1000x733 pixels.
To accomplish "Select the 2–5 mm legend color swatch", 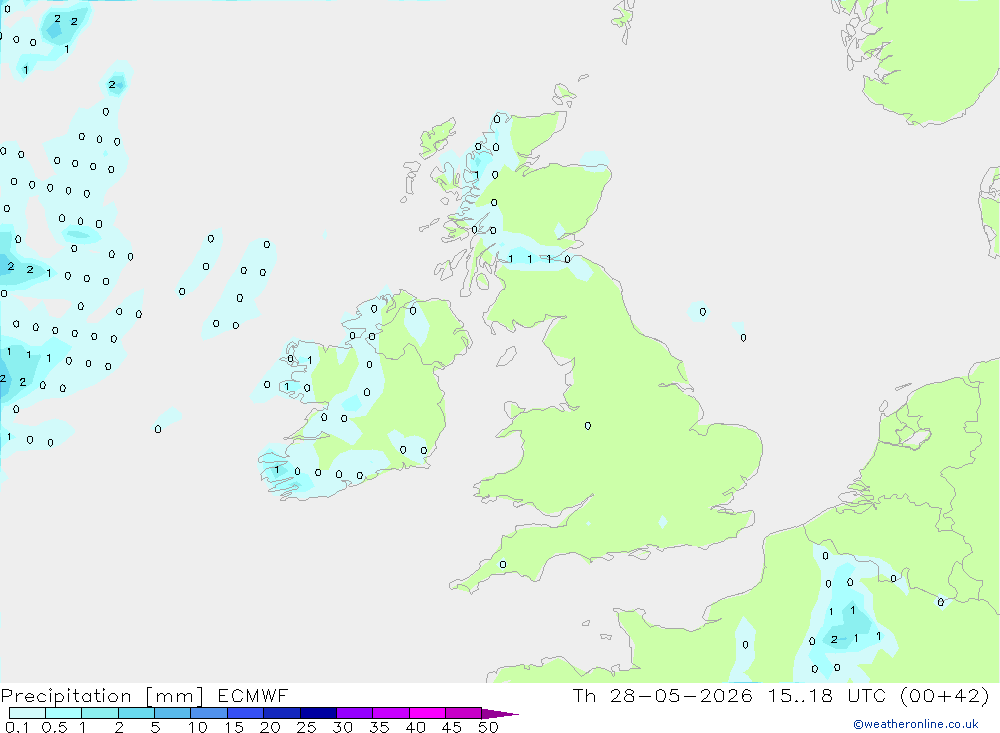I will [x=136, y=713].
